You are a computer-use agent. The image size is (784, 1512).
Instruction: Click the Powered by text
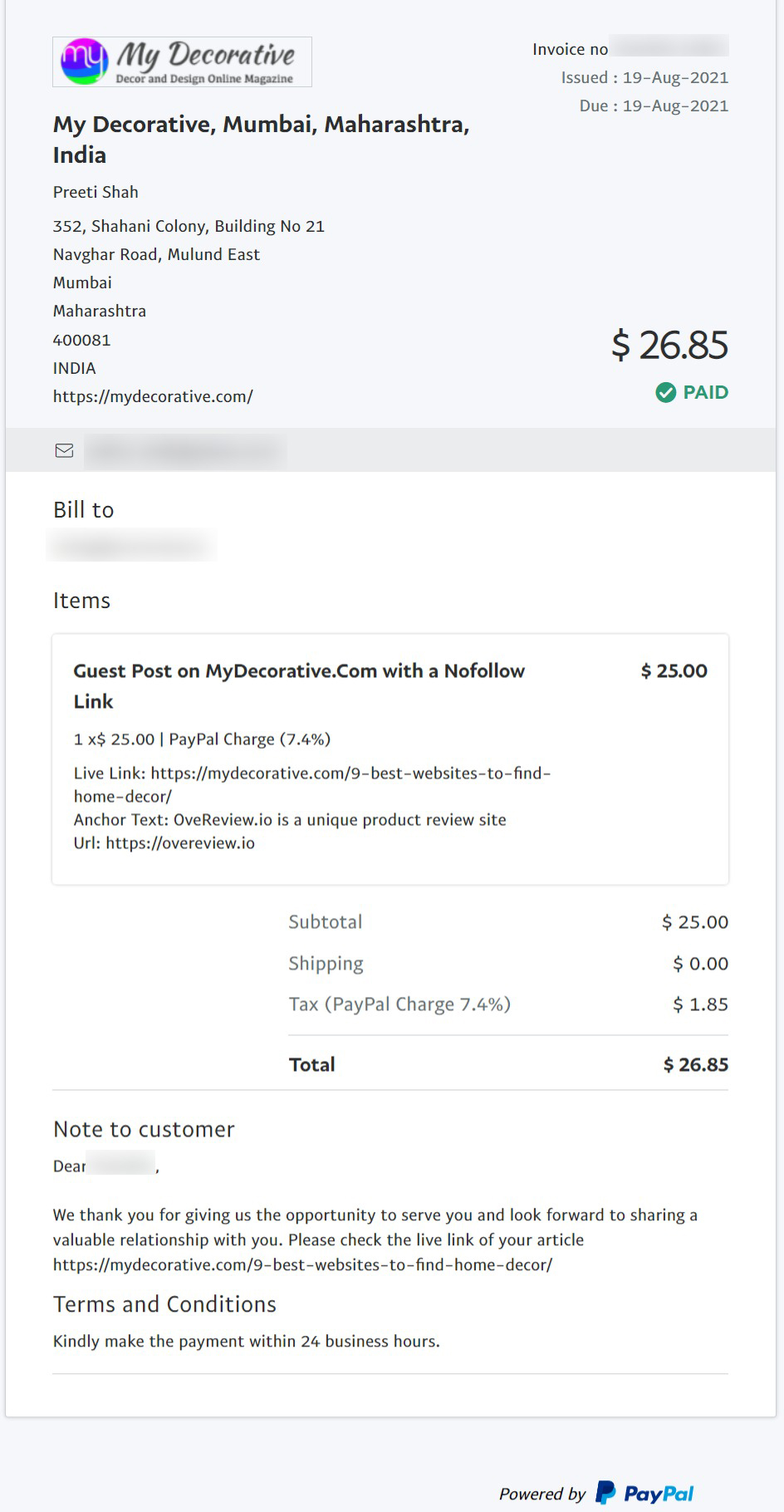(x=541, y=1494)
